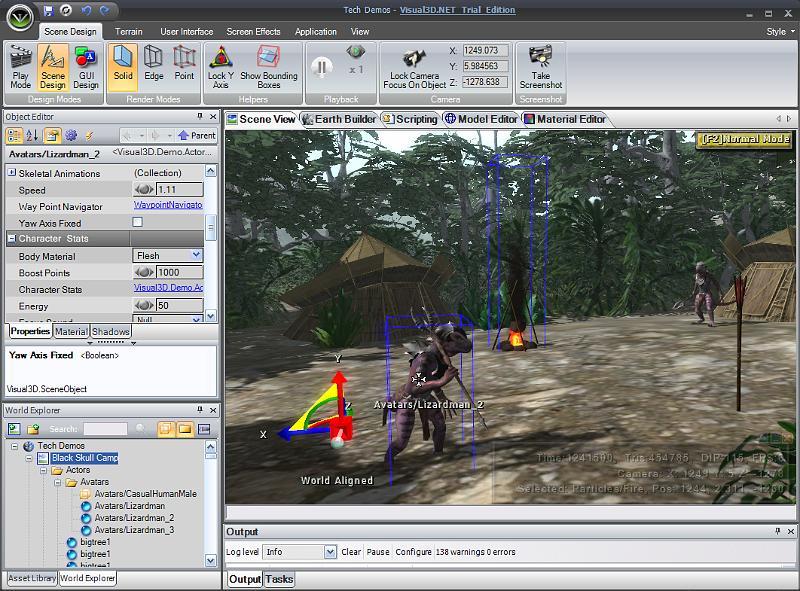Collapse the Avatars folder node
800x591 pixels.
(x=58, y=482)
